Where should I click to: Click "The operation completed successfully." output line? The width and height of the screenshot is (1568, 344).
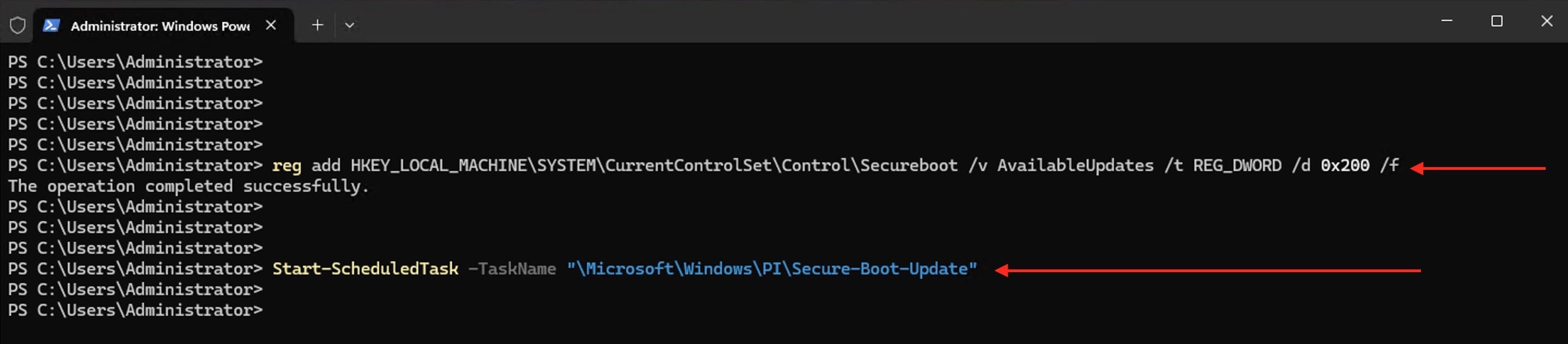point(188,186)
